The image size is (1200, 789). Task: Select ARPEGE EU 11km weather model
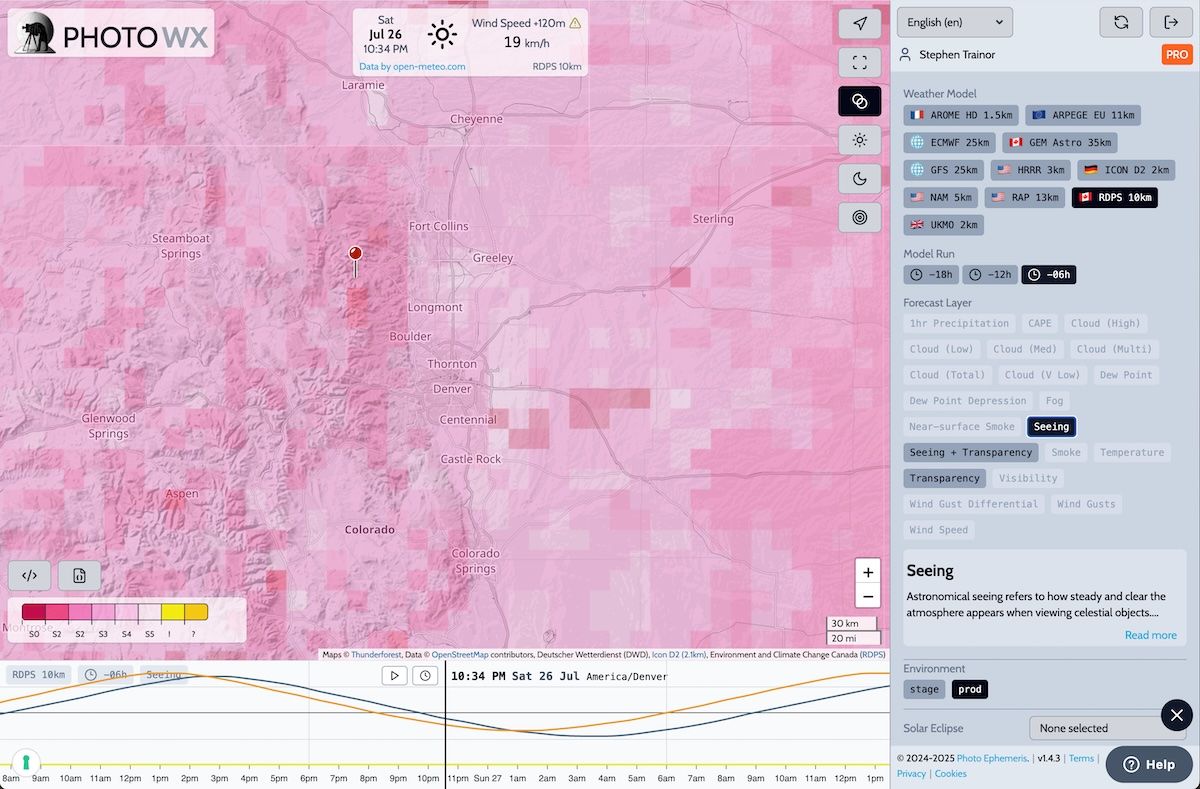(x=1083, y=115)
